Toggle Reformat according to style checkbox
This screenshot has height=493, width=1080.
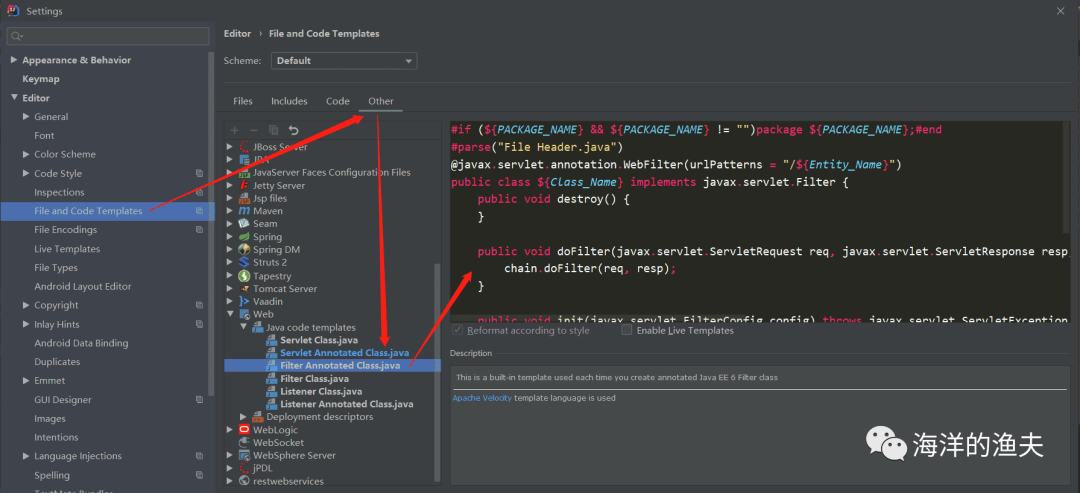457,331
